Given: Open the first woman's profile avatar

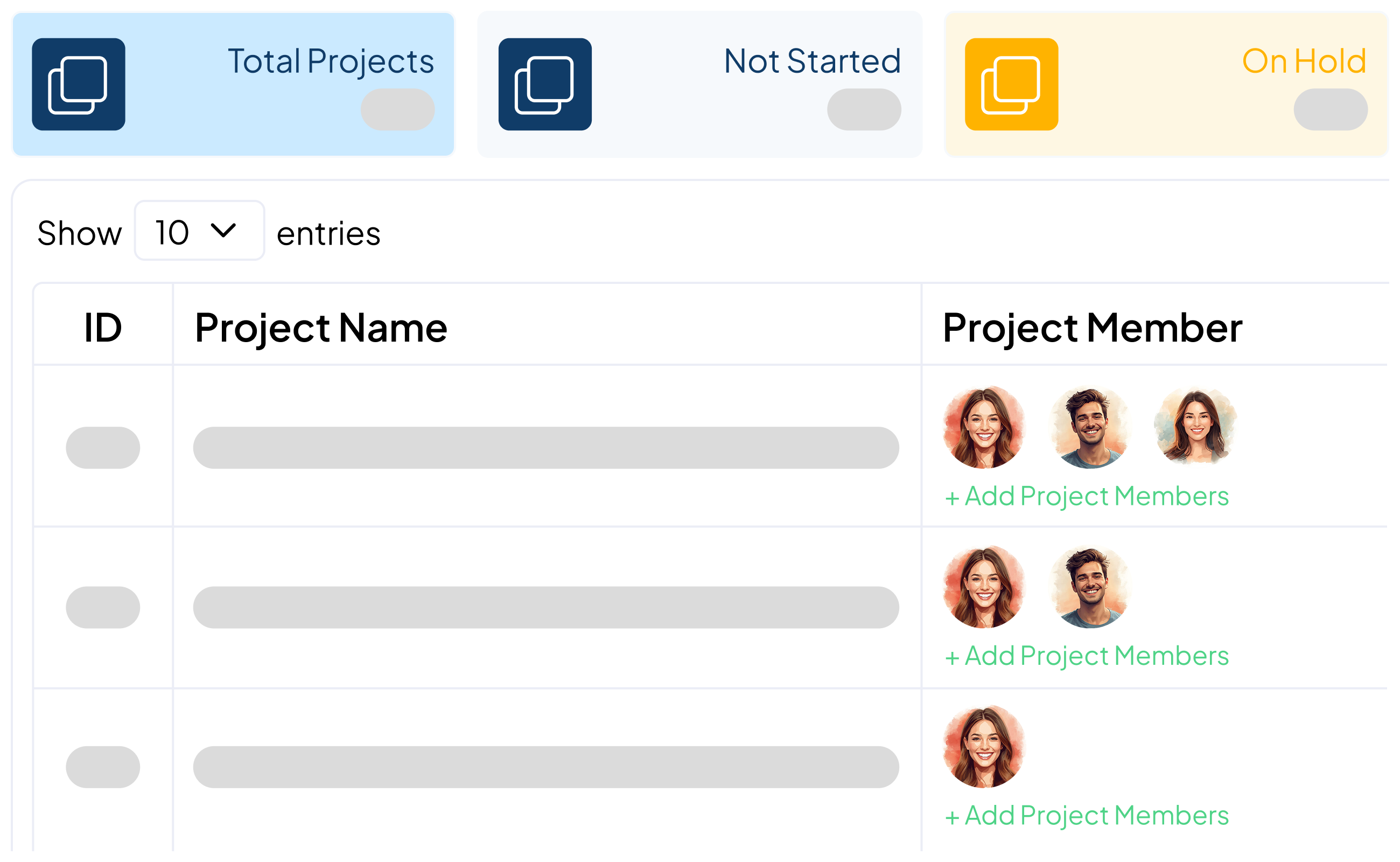Looking at the screenshot, I should click(x=985, y=429).
